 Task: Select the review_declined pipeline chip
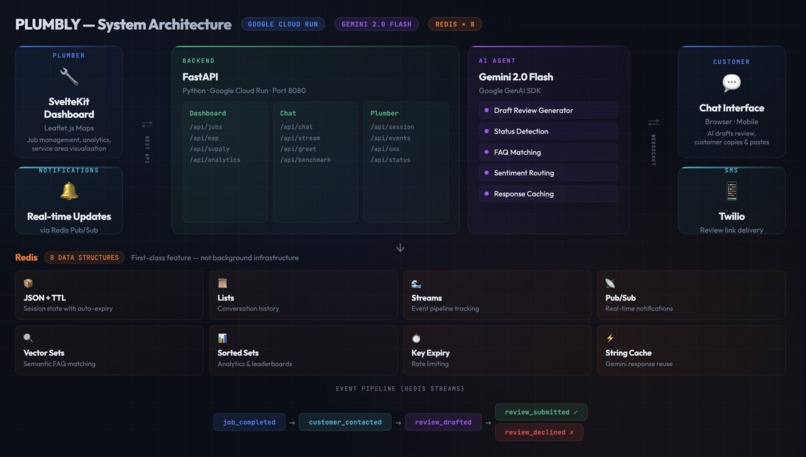[x=539, y=432]
